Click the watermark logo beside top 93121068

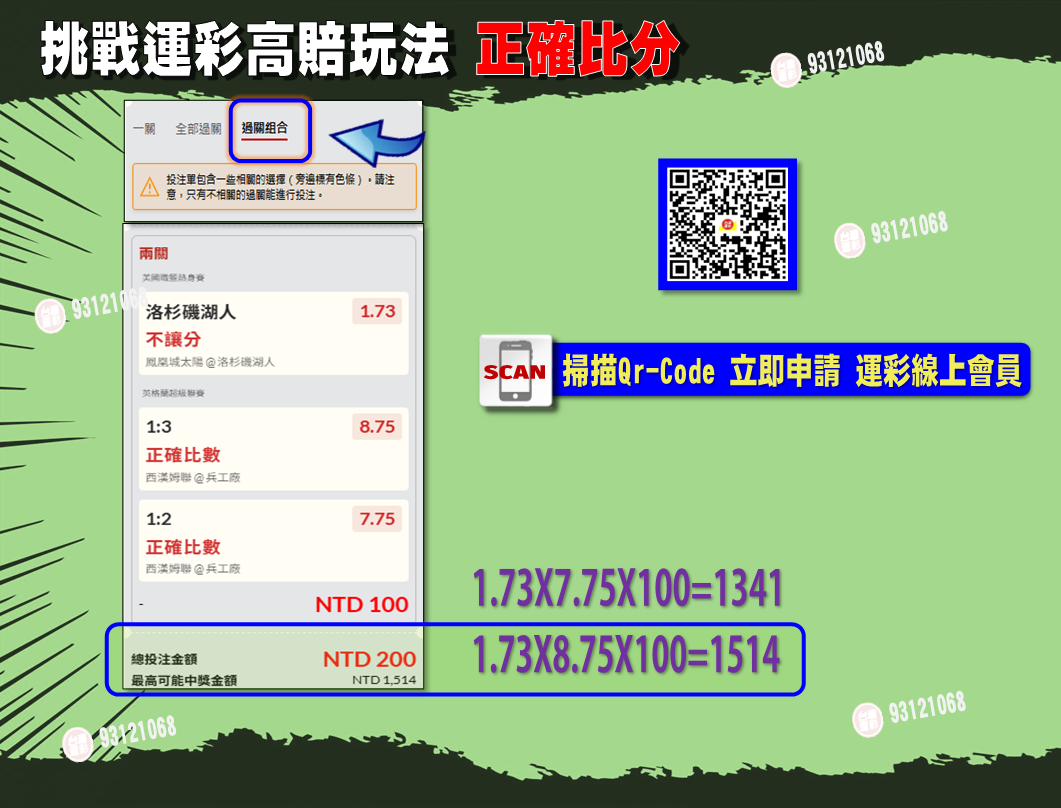786,69
